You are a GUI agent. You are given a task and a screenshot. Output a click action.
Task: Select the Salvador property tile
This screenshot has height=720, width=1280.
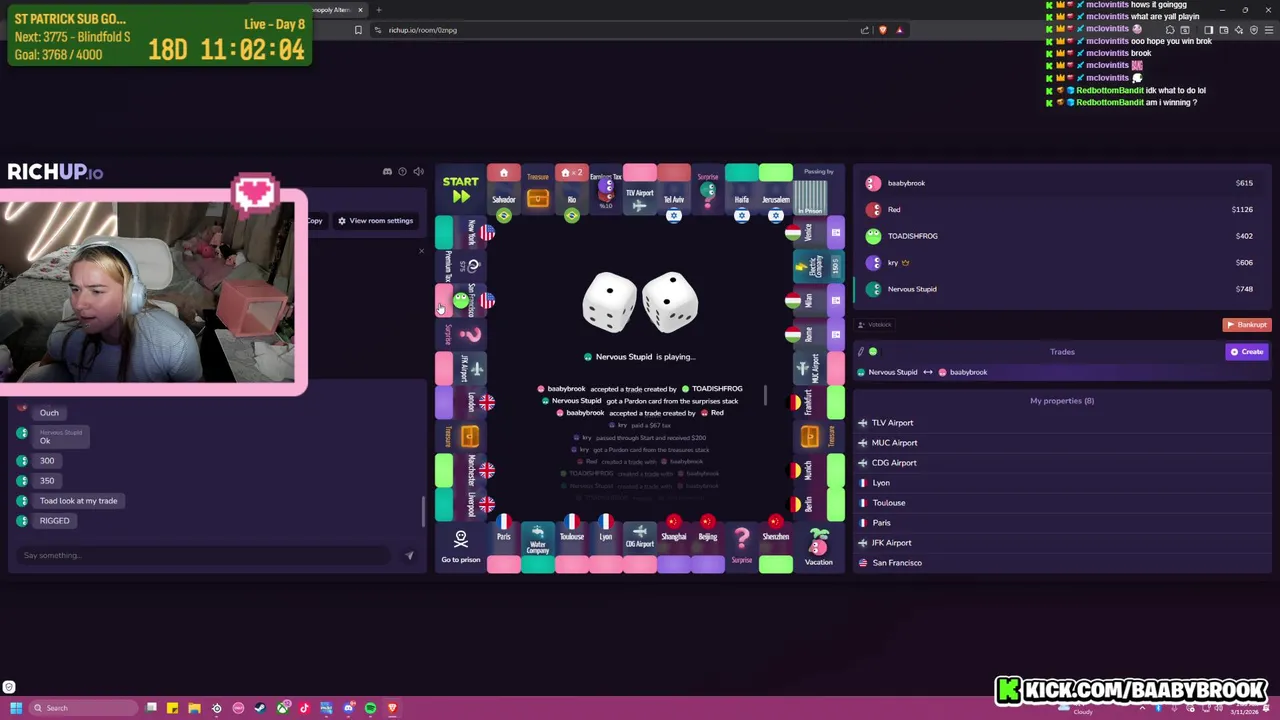coord(504,191)
